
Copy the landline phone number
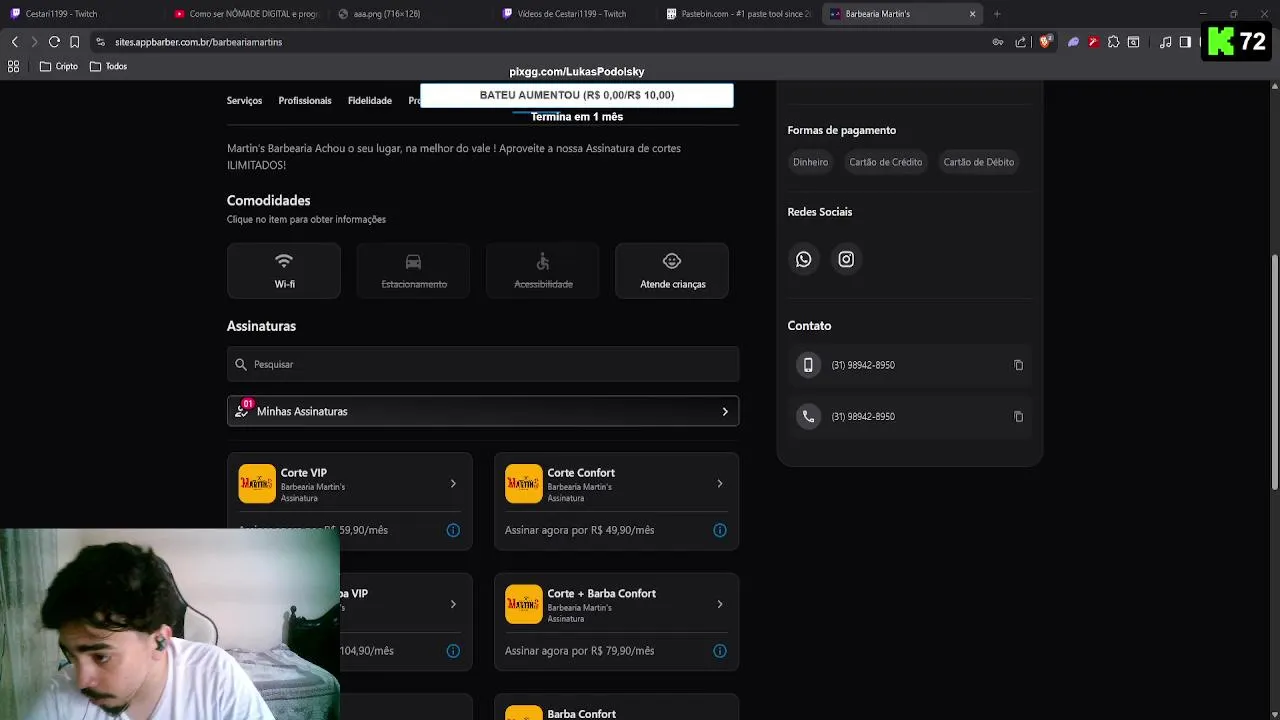(1018, 416)
